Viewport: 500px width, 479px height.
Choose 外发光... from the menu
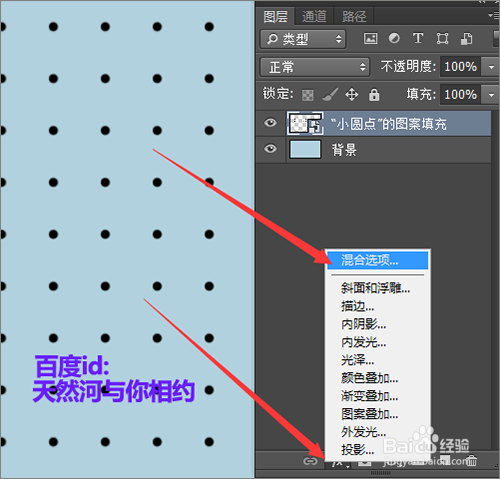click(378, 432)
